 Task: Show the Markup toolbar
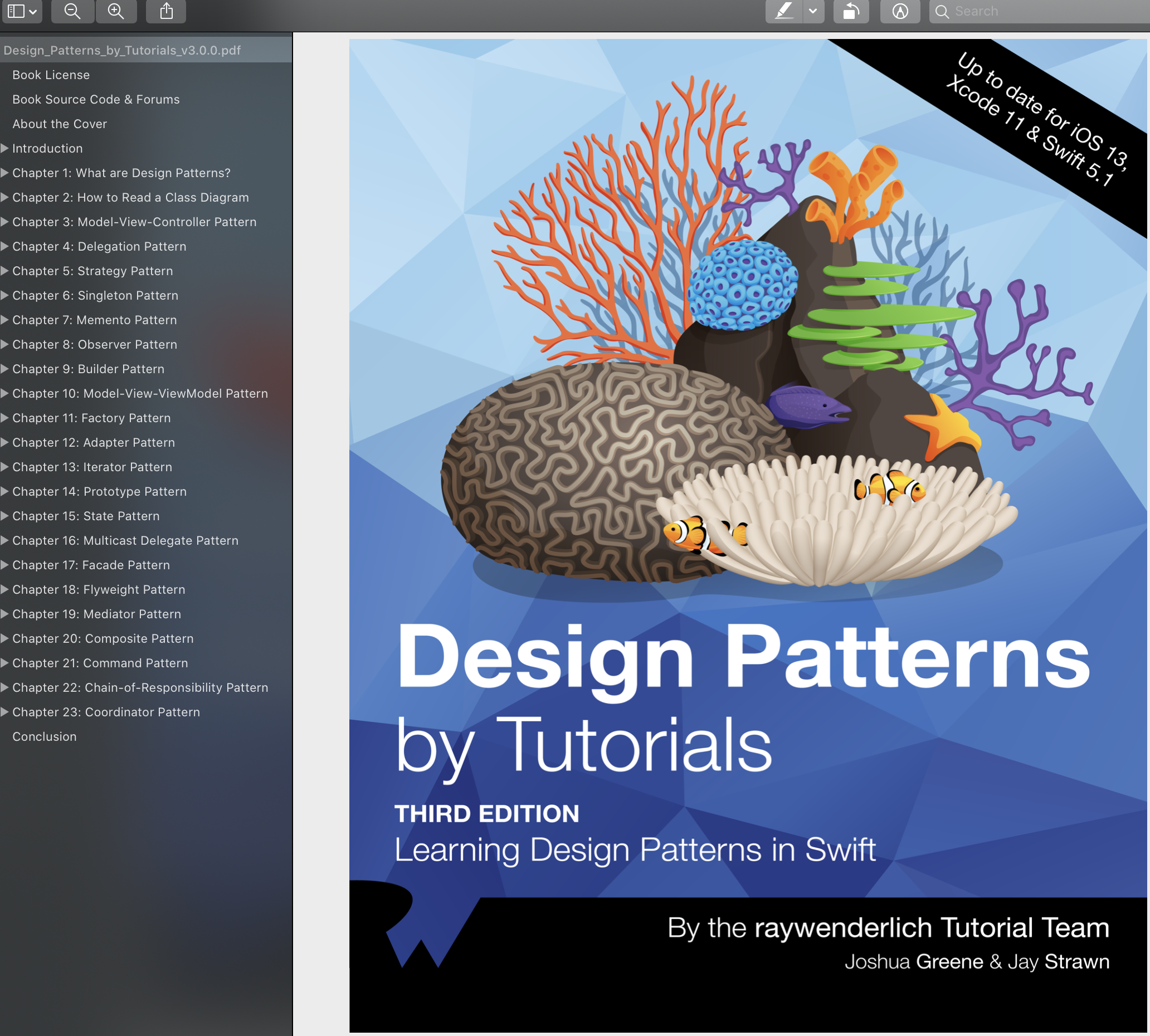pos(899,11)
